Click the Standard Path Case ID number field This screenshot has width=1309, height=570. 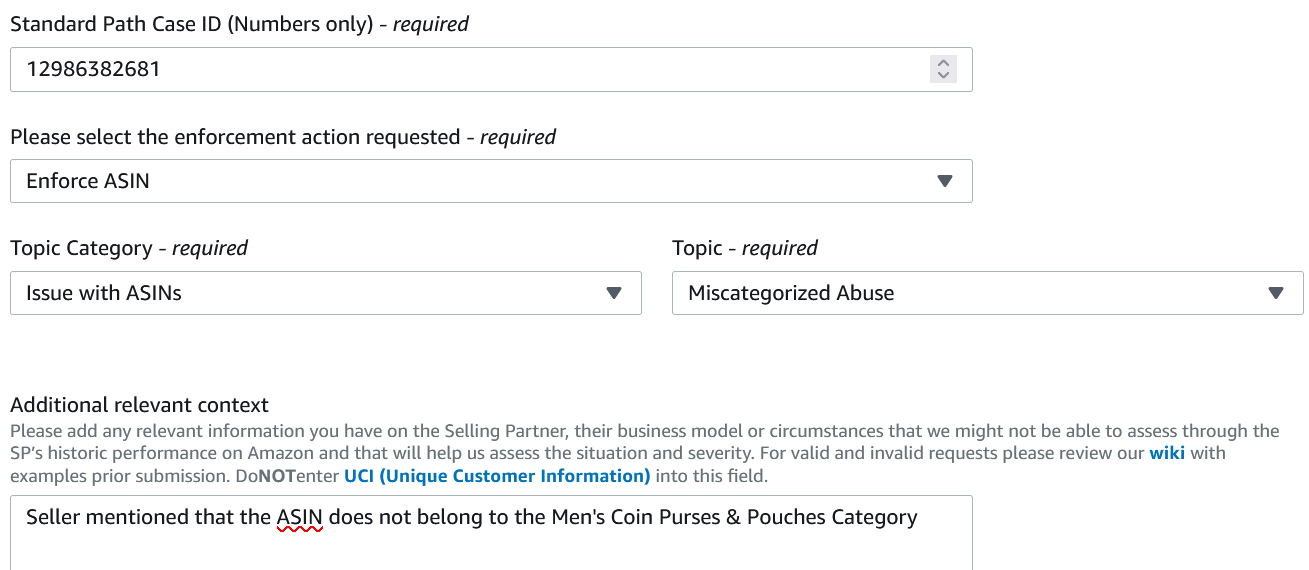[491, 70]
